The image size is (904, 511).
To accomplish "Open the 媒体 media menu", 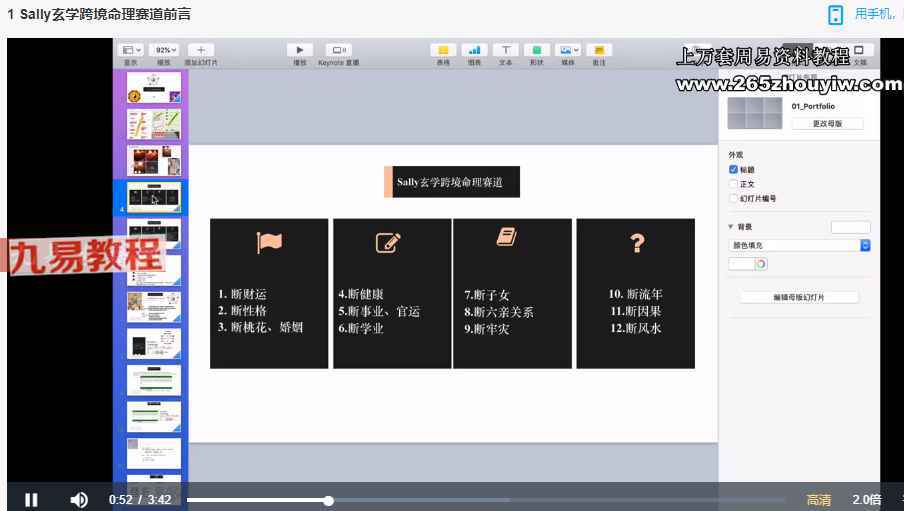I will [568, 50].
